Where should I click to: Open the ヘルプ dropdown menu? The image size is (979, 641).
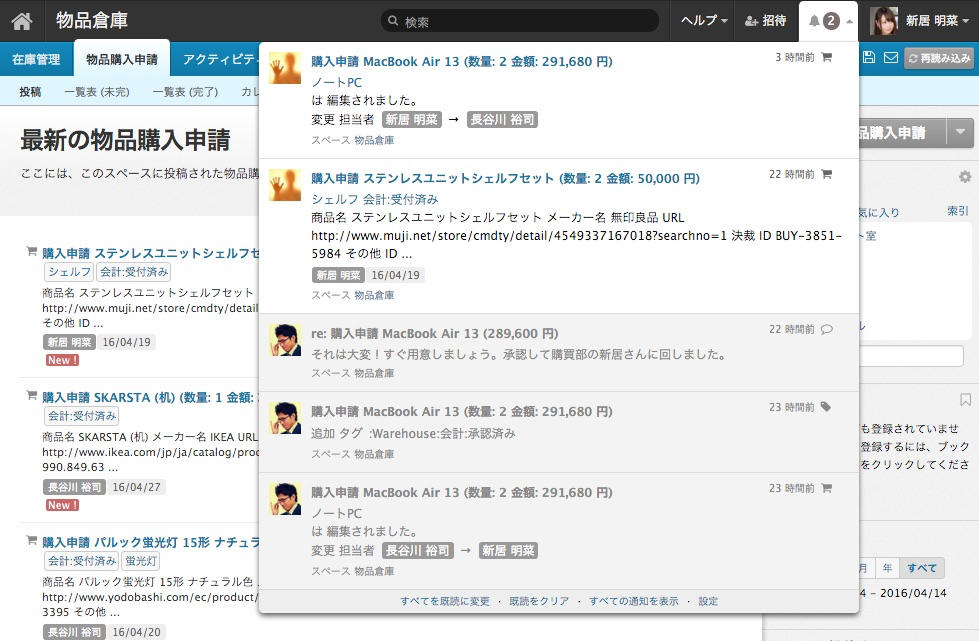[704, 21]
